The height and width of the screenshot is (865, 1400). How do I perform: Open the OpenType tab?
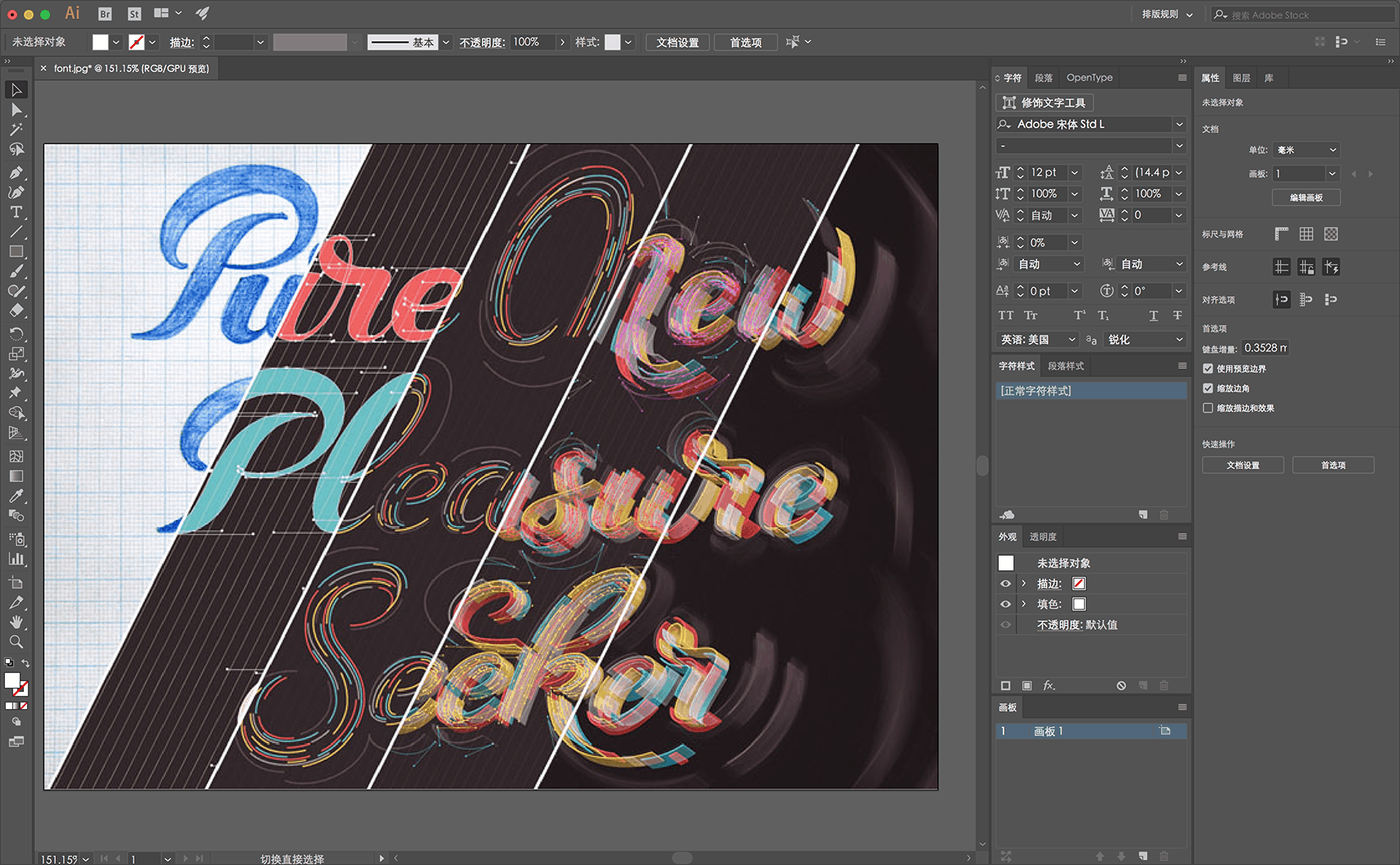1089,78
